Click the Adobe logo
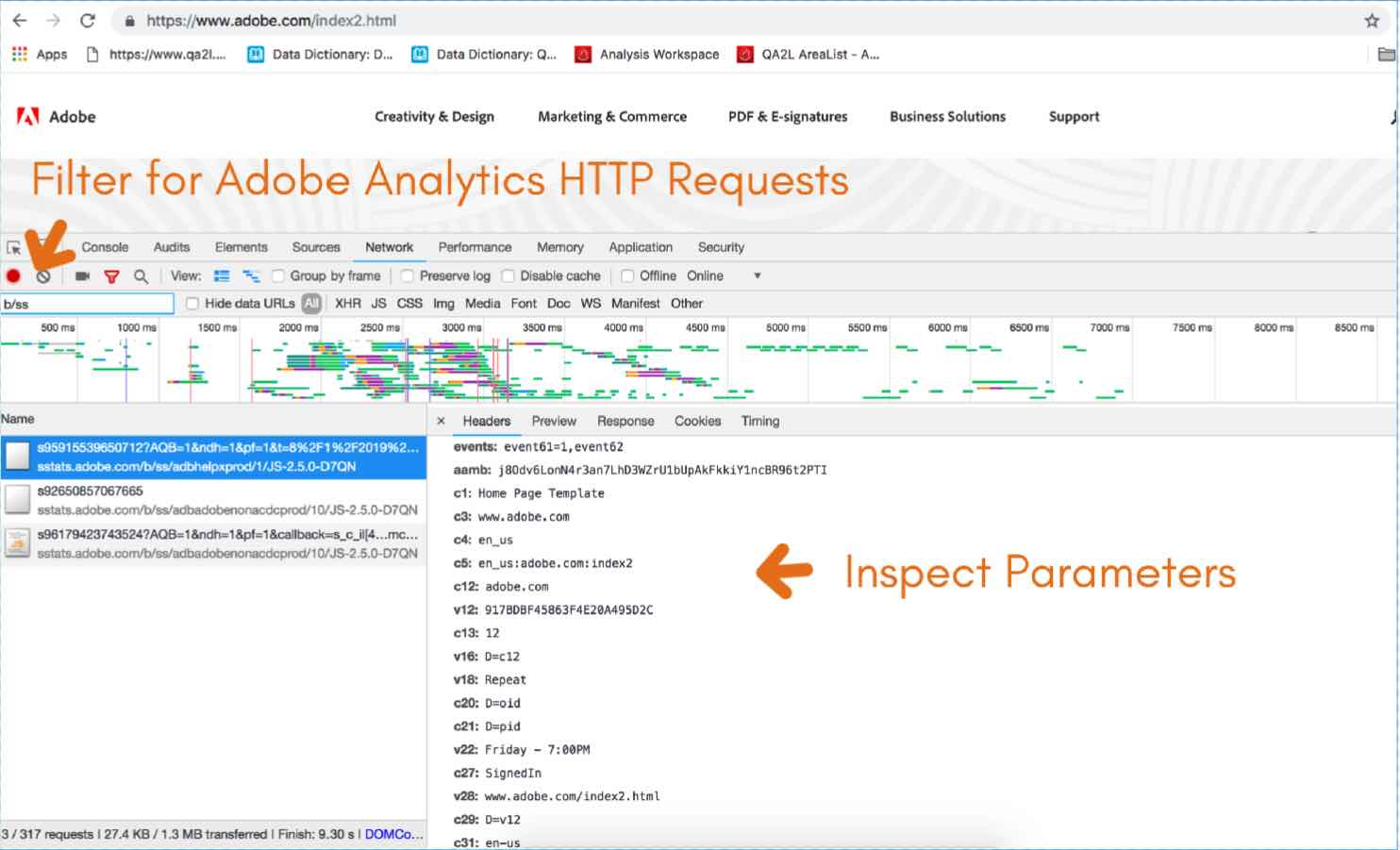 56,117
